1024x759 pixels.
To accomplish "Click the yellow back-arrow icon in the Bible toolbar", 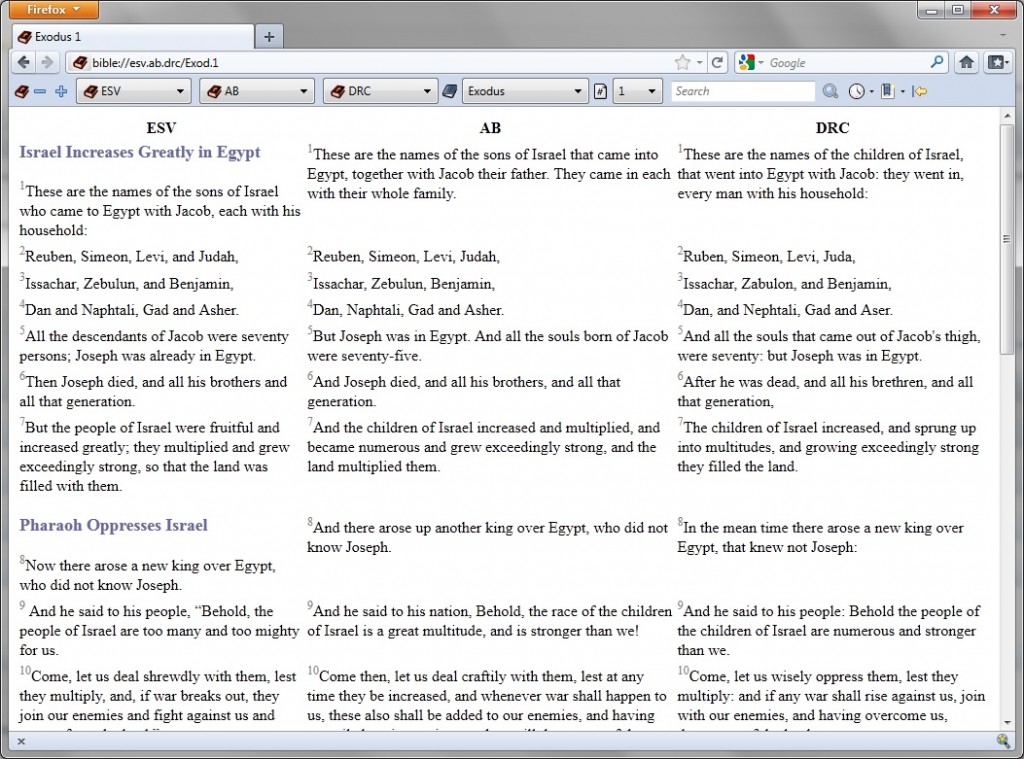I will pos(920,92).
